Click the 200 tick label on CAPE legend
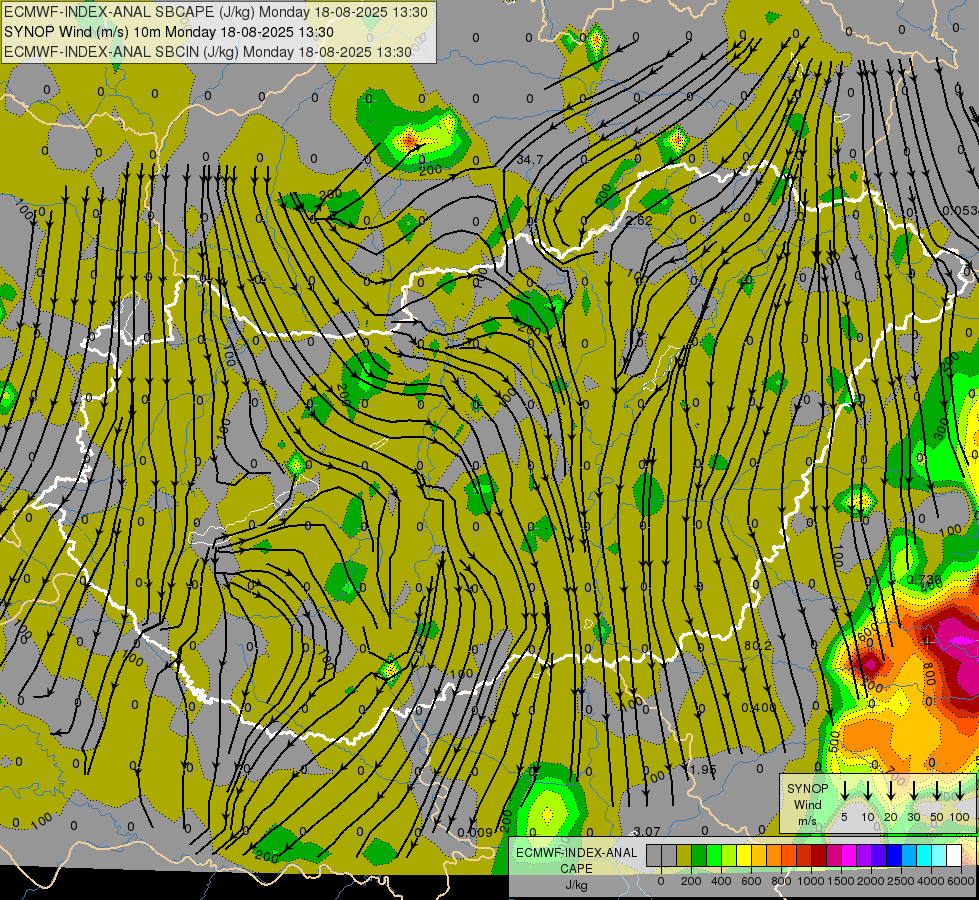This screenshot has height=900, width=979. point(691,881)
